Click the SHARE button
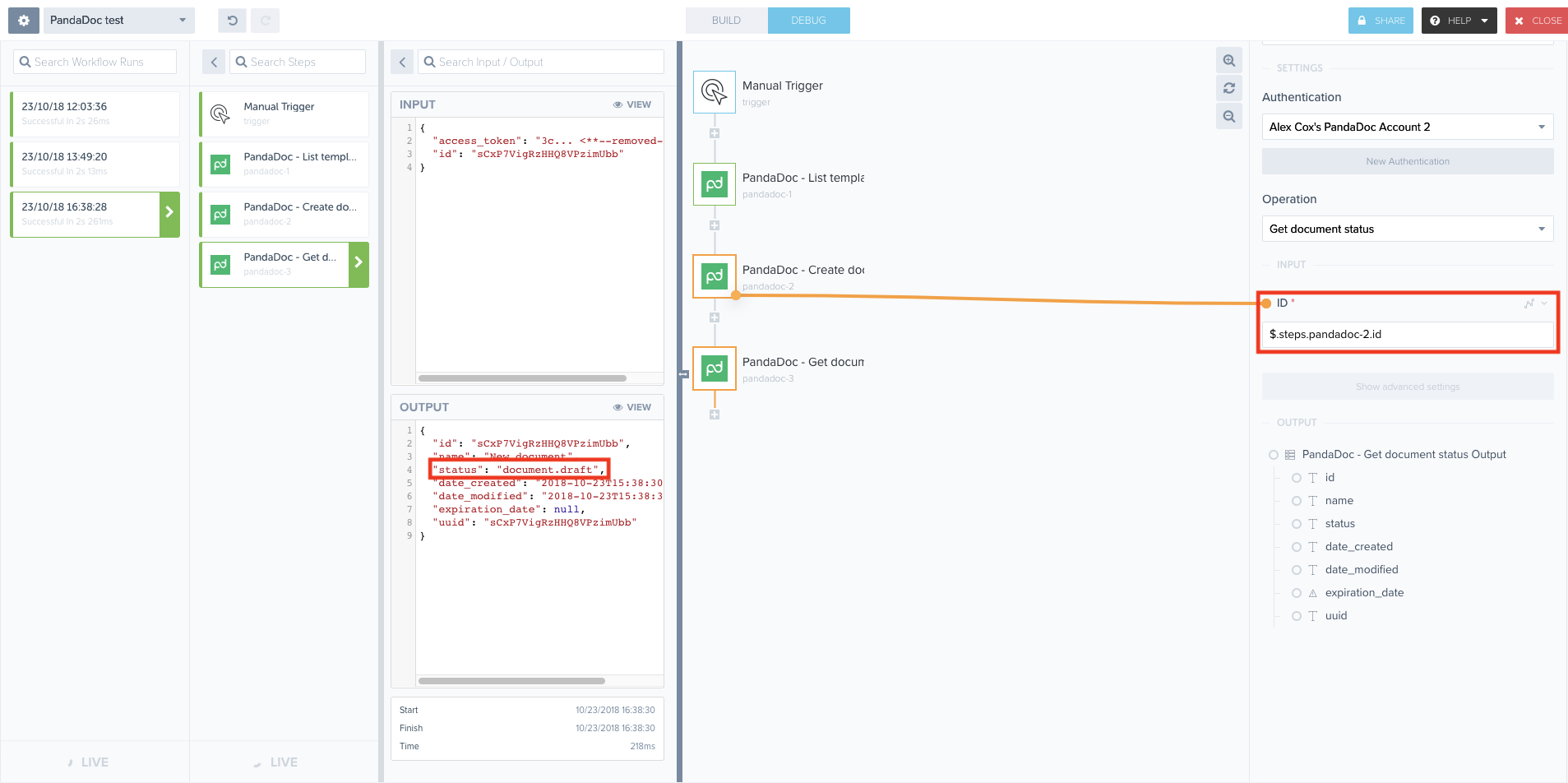This screenshot has height=783, width=1568. (1381, 20)
